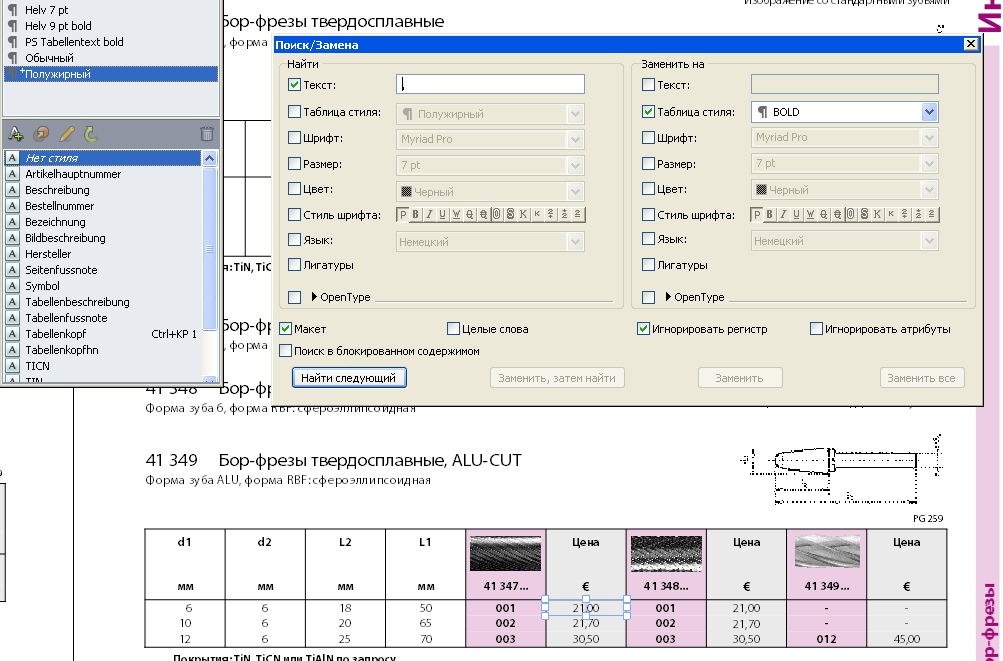
Task: Expand the OpenType section under Найти
Action: (314, 297)
